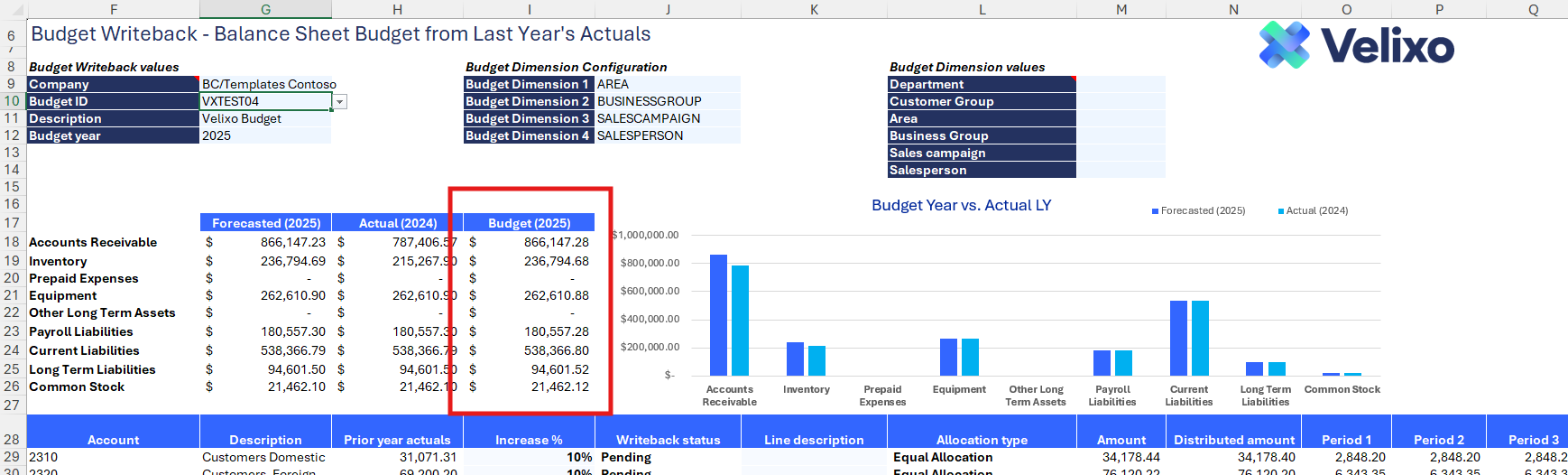Select column G header
Screen dimensions: 1568x475
pos(265,9)
